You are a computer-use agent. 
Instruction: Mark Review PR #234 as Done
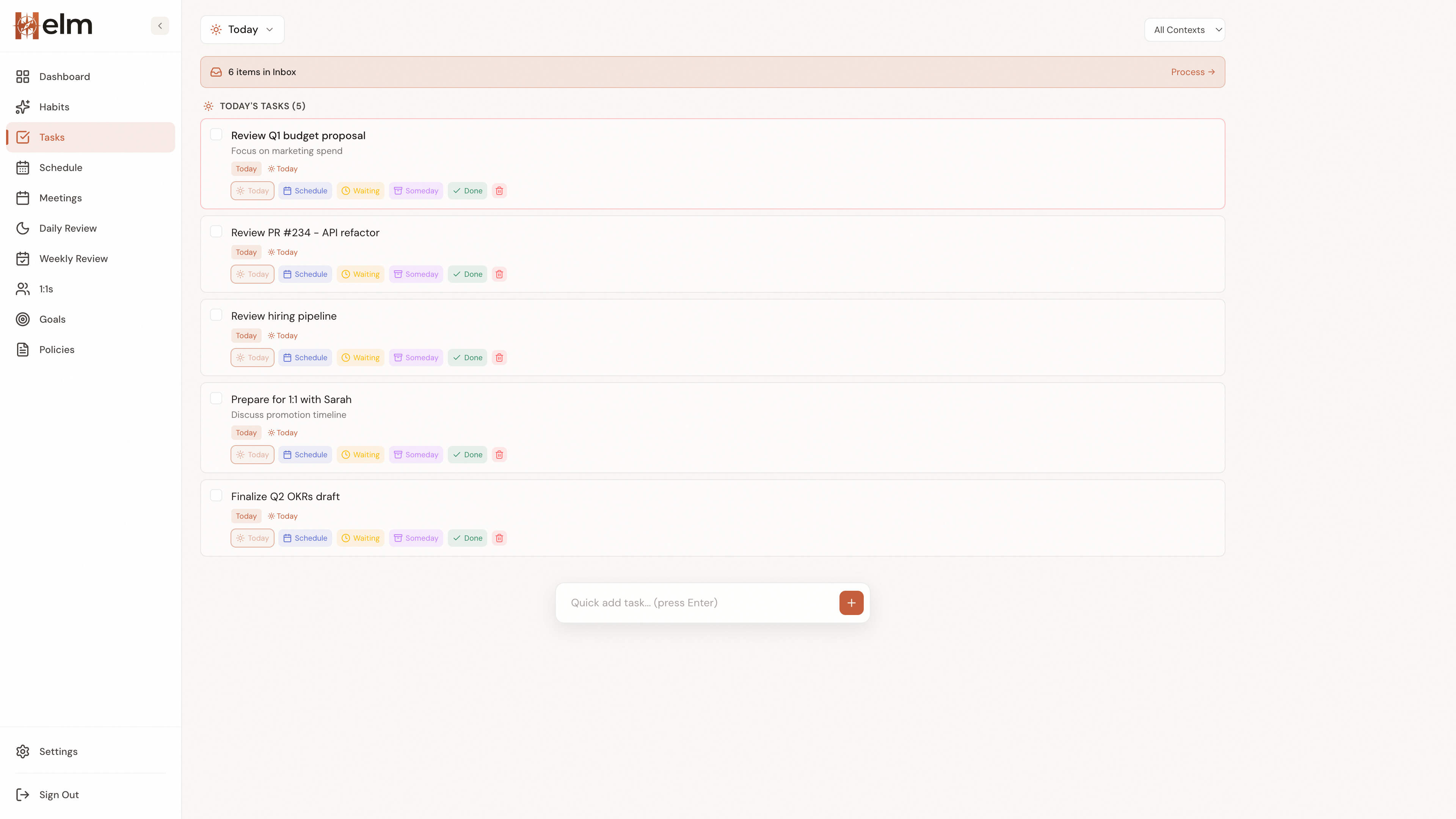pyautogui.click(x=468, y=274)
